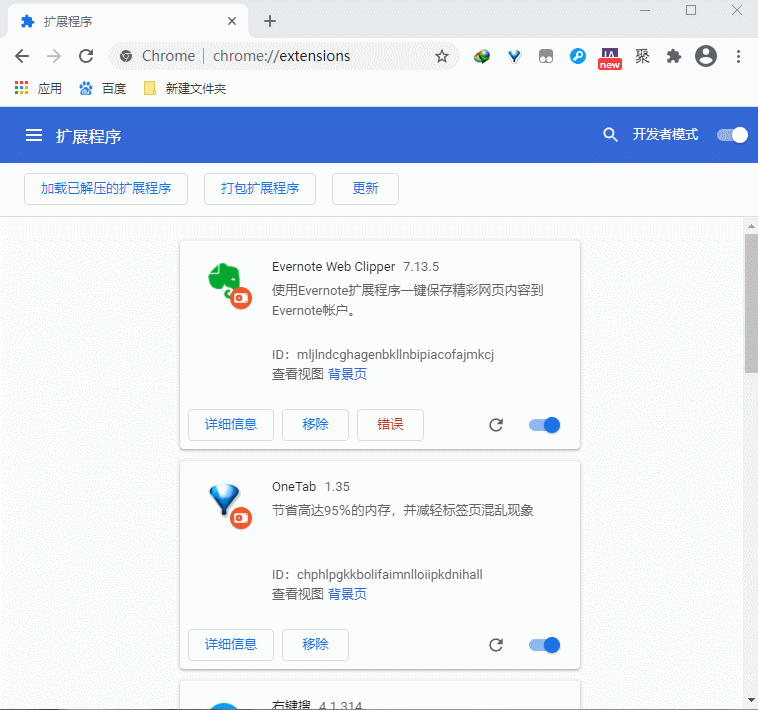This screenshot has width=758, height=710.
Task: View 错误 errors for Evernote Web Clipper
Action: [390, 425]
